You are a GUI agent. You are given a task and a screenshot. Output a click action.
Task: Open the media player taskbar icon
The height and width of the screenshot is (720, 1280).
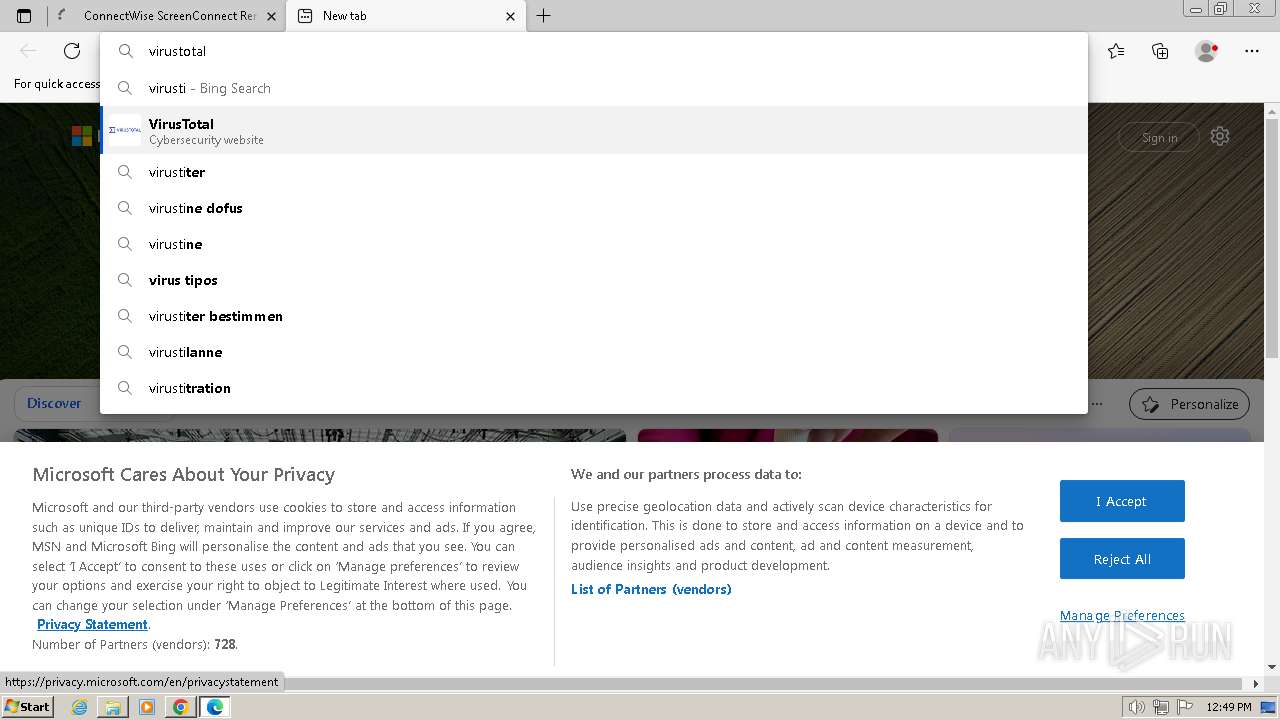pos(147,707)
